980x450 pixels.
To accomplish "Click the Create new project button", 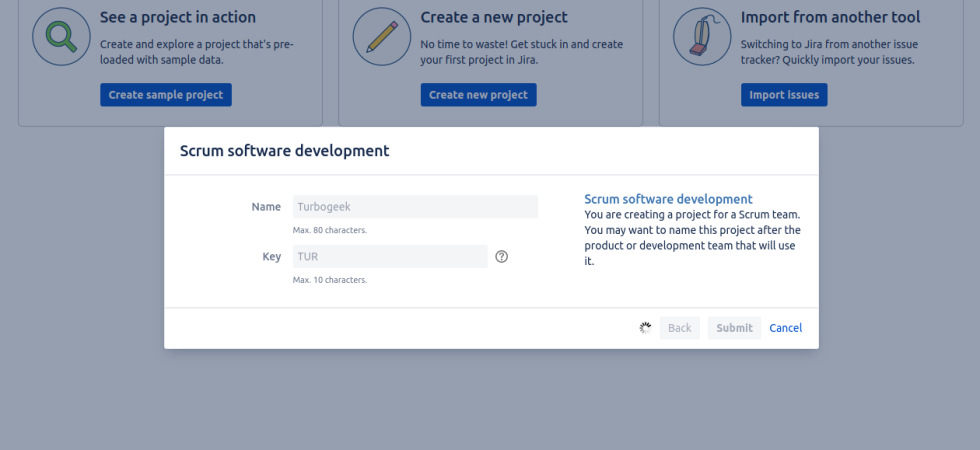I will (x=478, y=95).
